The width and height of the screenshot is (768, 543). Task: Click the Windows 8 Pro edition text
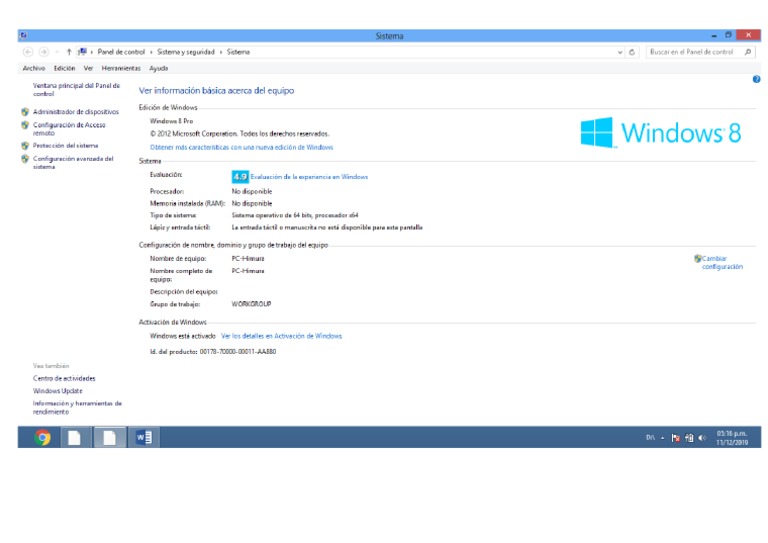tap(171, 121)
